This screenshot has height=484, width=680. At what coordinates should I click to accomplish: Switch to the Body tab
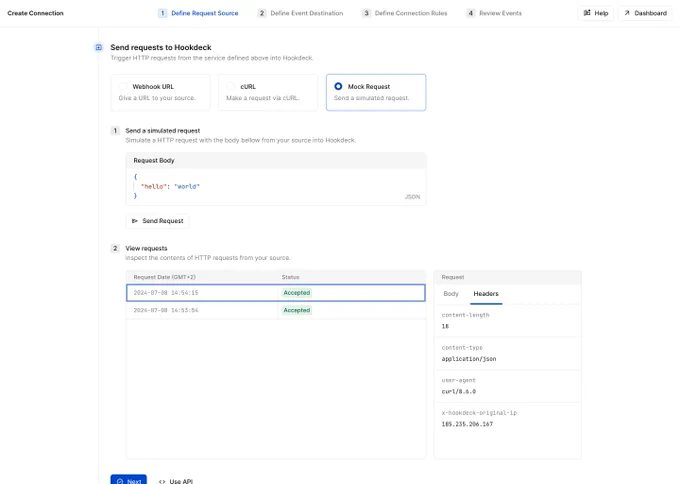point(451,294)
